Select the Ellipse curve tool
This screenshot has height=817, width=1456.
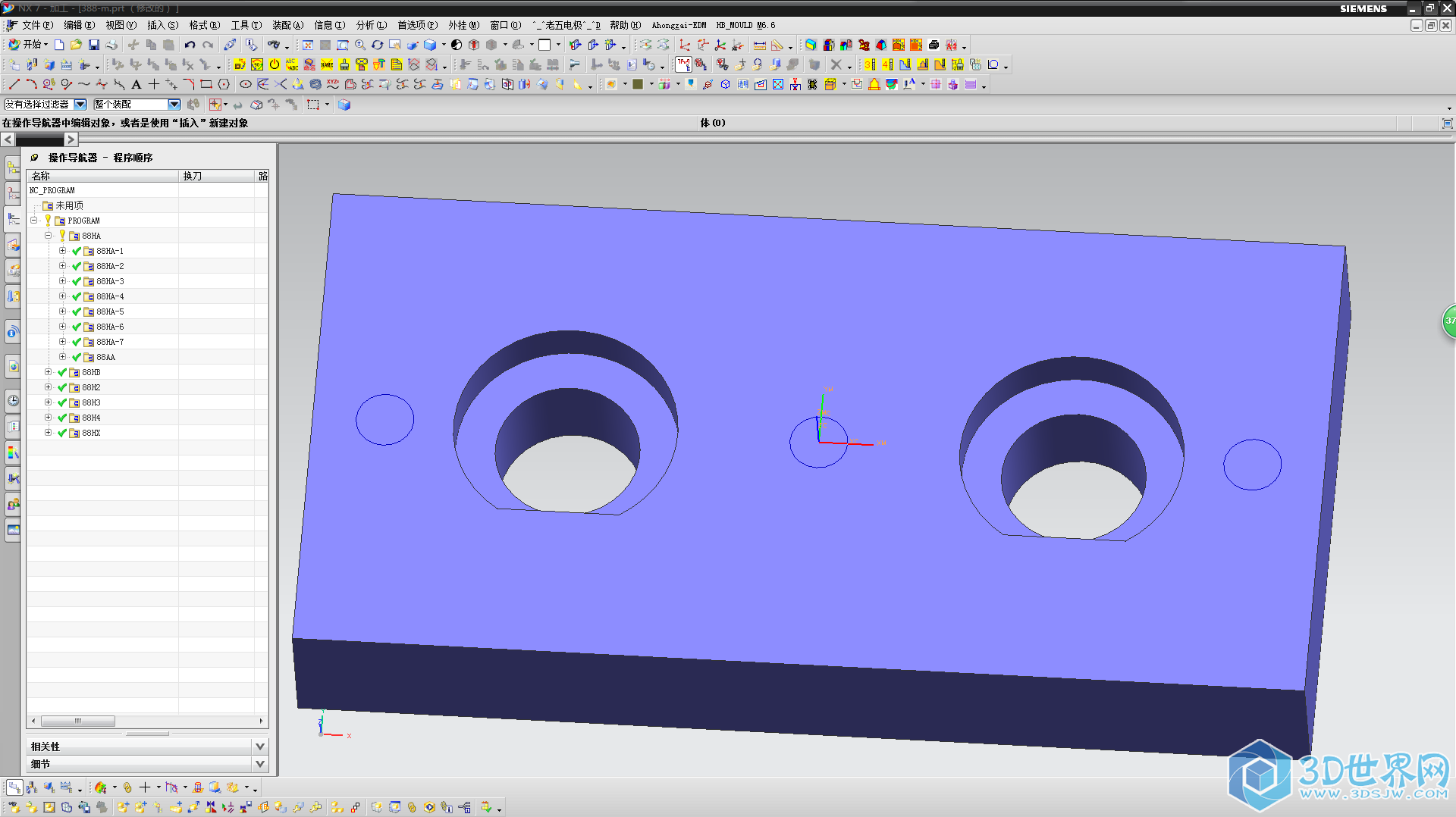pos(246,84)
